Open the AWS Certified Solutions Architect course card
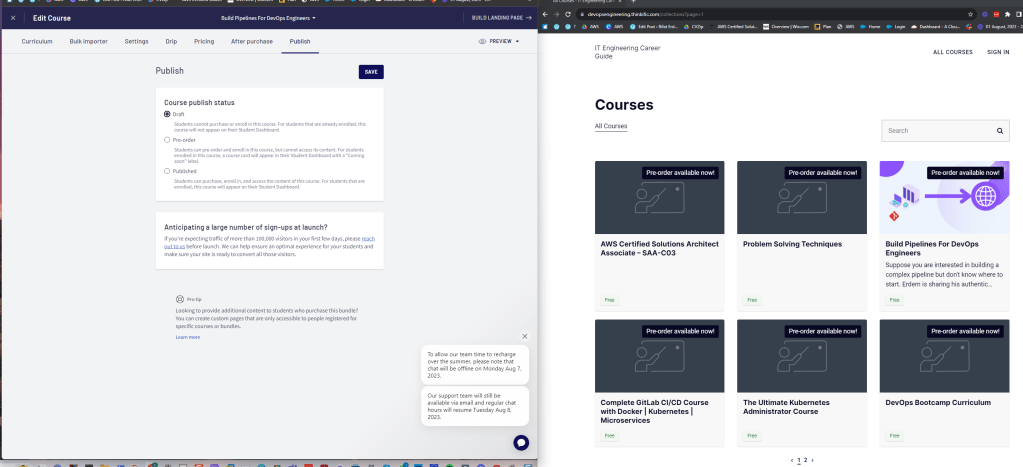 click(x=660, y=236)
